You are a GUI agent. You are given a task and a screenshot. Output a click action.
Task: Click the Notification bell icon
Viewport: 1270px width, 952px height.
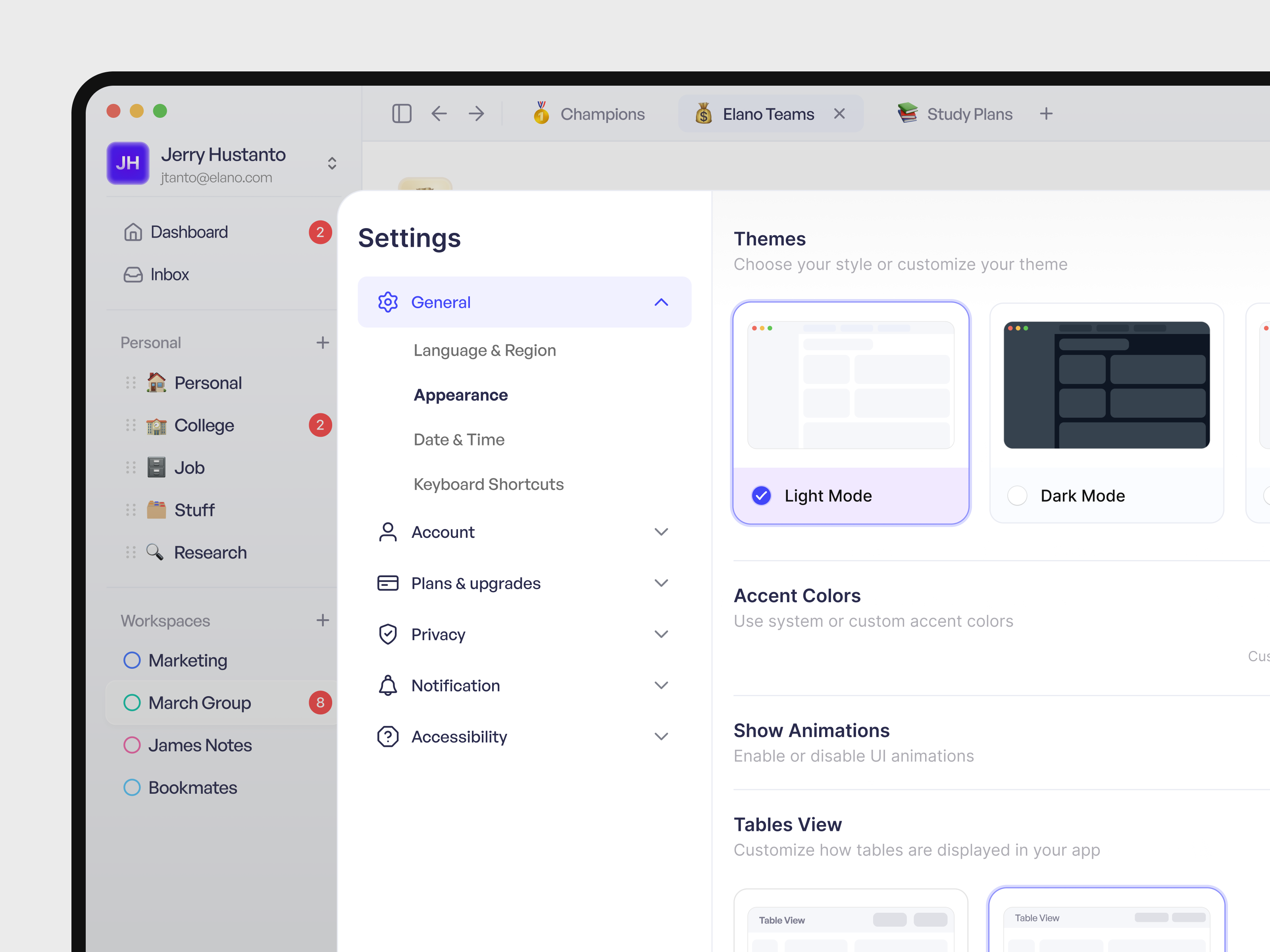pyautogui.click(x=388, y=685)
